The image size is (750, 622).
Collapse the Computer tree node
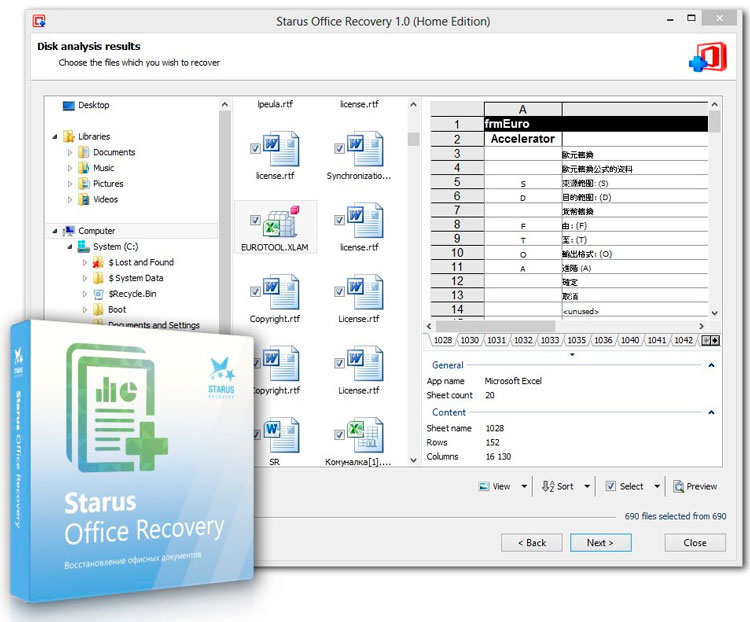coord(55,231)
